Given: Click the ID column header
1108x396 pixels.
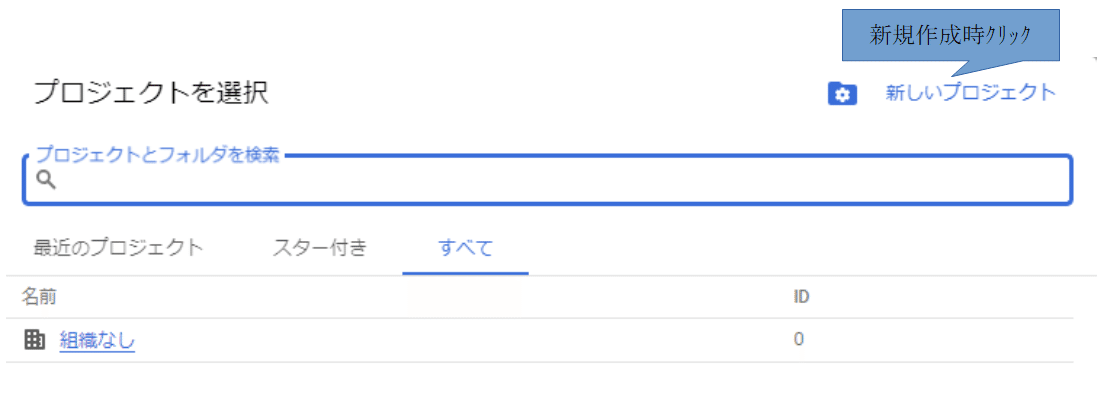Looking at the screenshot, I should (801, 297).
